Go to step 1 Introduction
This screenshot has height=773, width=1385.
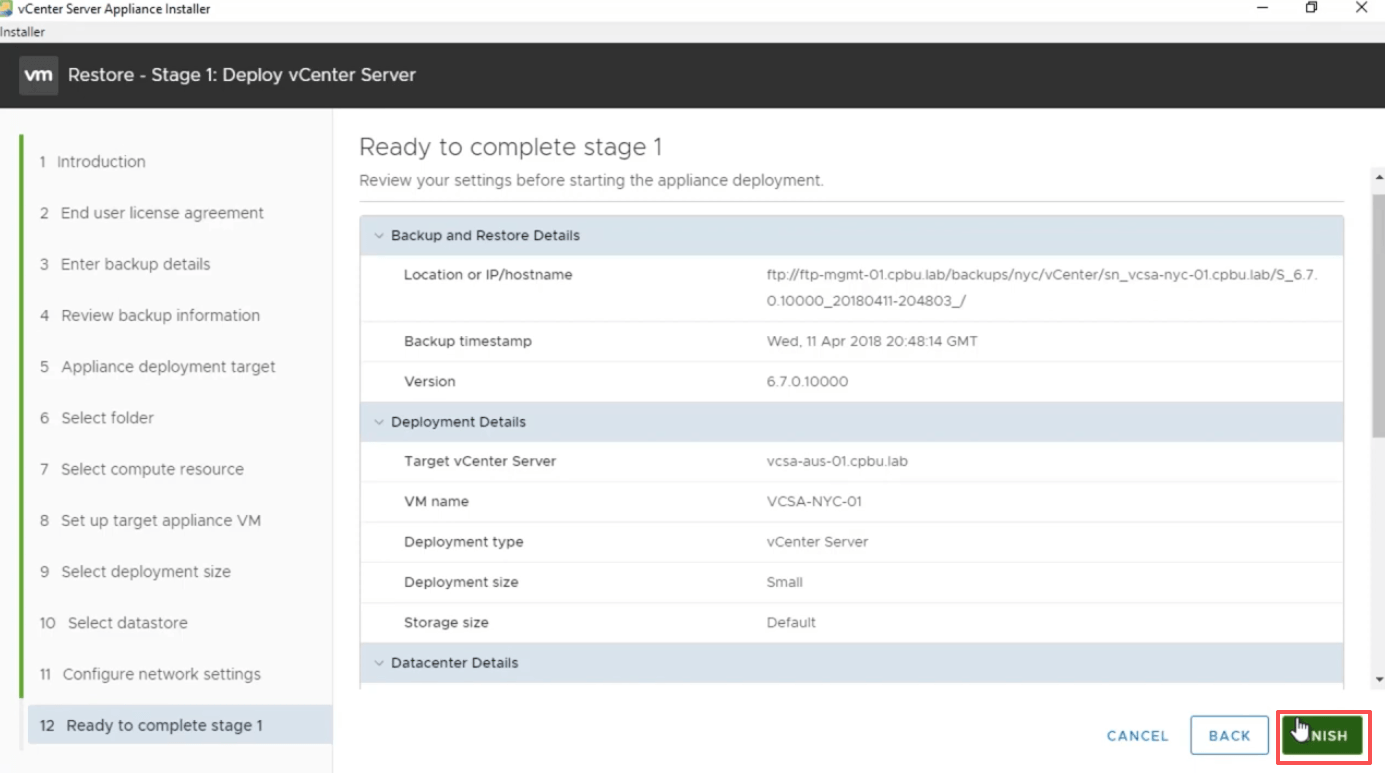click(93, 162)
